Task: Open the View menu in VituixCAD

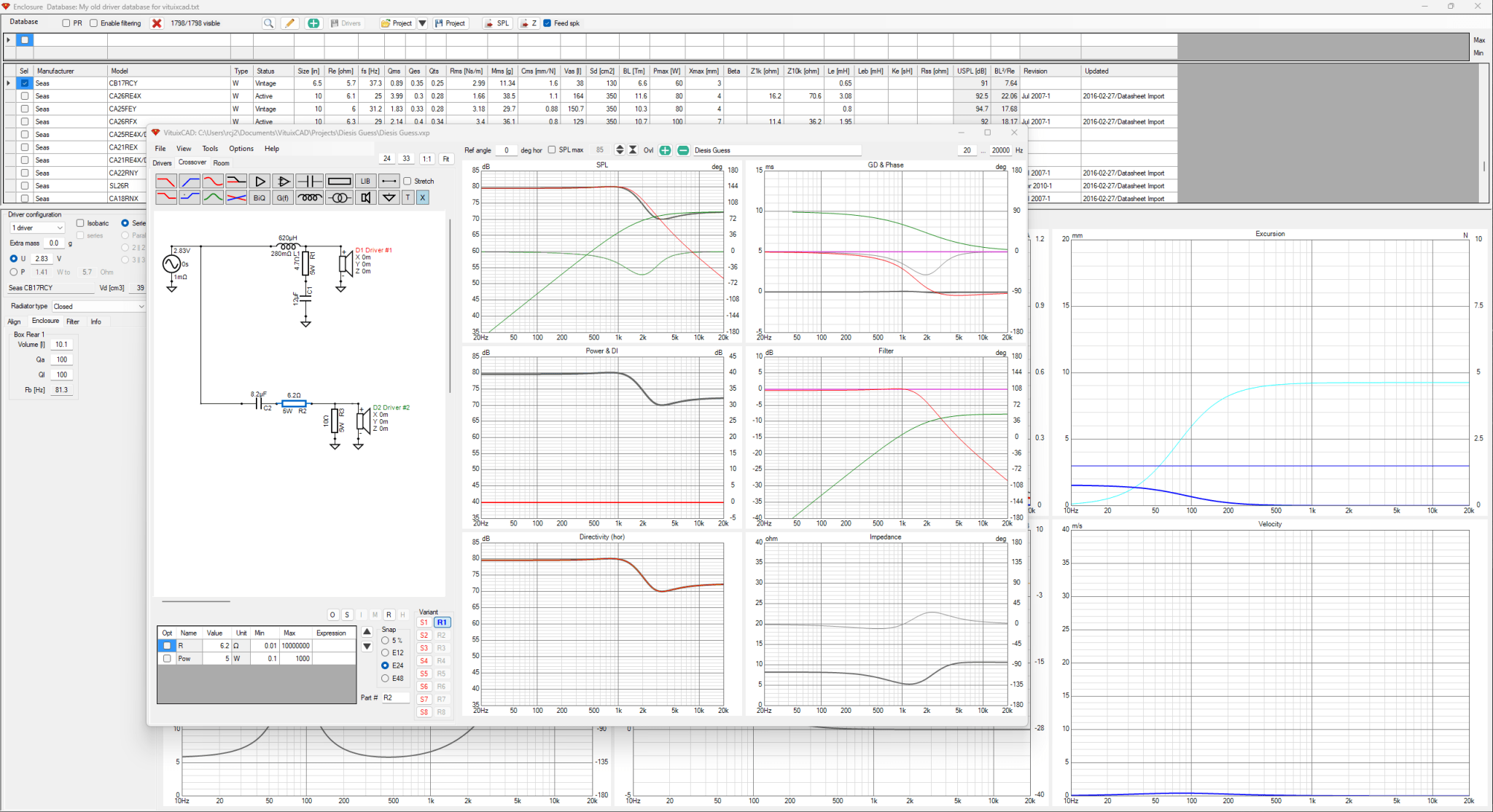Action: click(184, 149)
